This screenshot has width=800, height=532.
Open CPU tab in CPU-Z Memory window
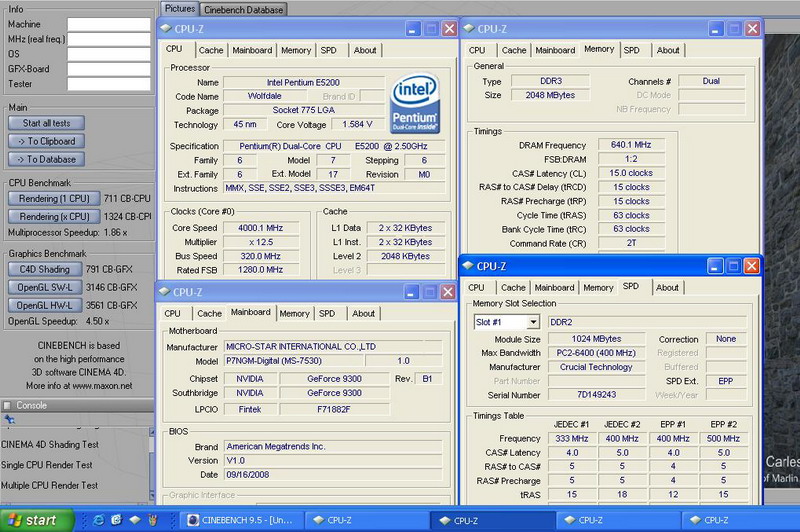(477, 50)
